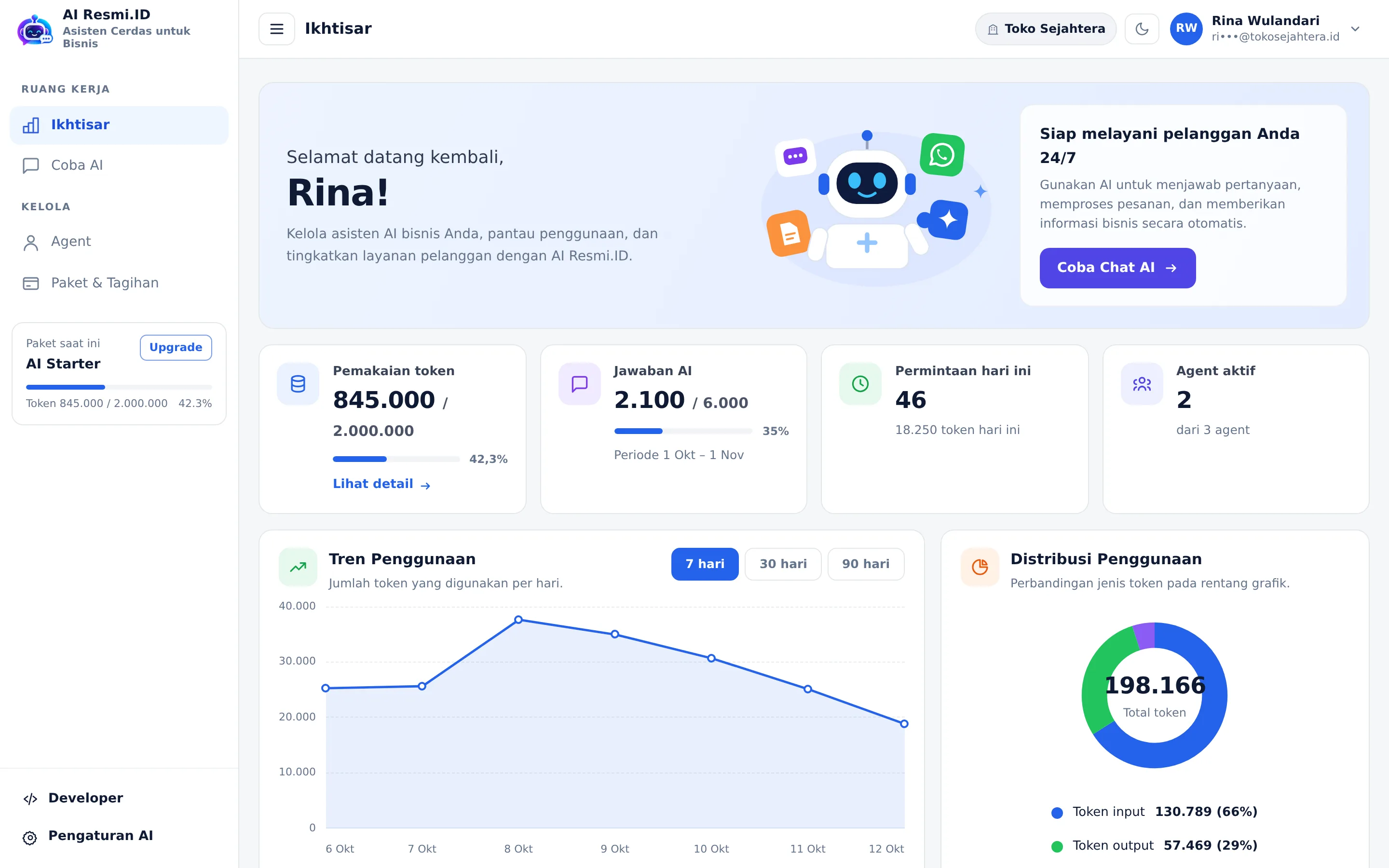Click the WhatsApp icon in the banner

[x=942, y=155]
